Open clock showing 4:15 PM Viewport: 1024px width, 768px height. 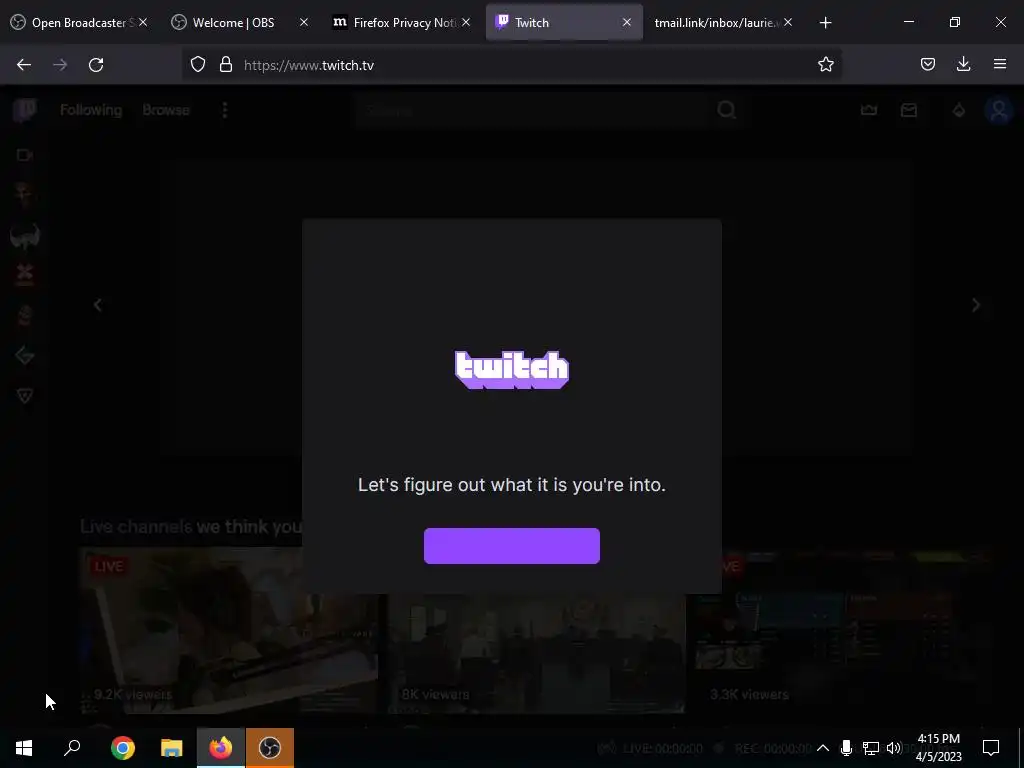[x=938, y=748]
